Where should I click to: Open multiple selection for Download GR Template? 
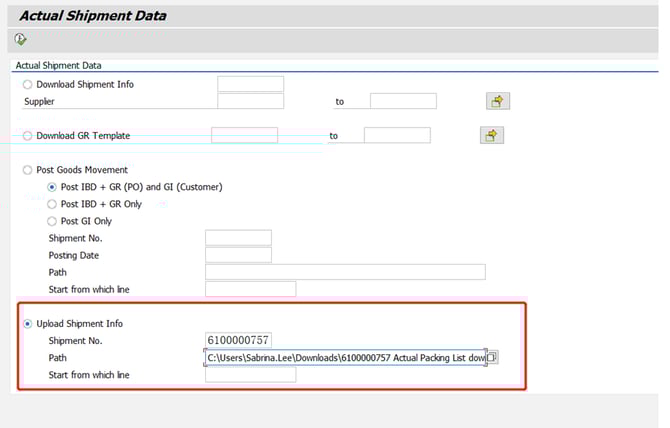[491, 135]
